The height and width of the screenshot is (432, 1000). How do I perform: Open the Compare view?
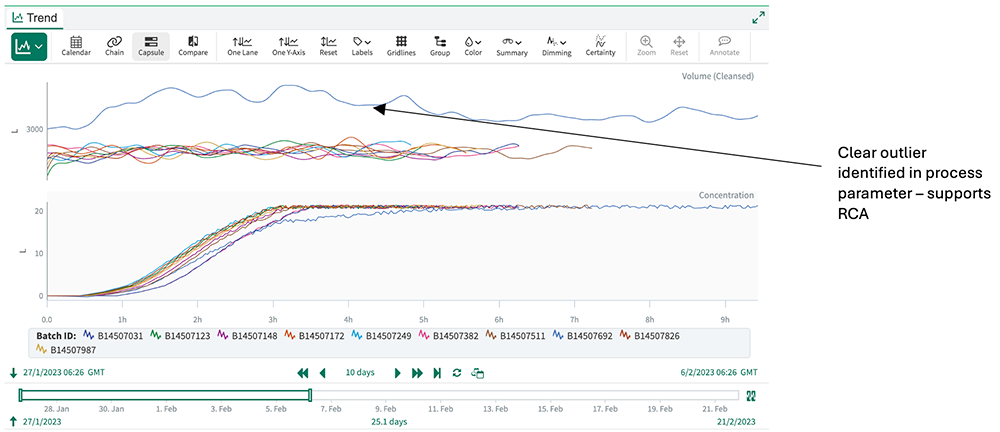click(x=193, y=47)
